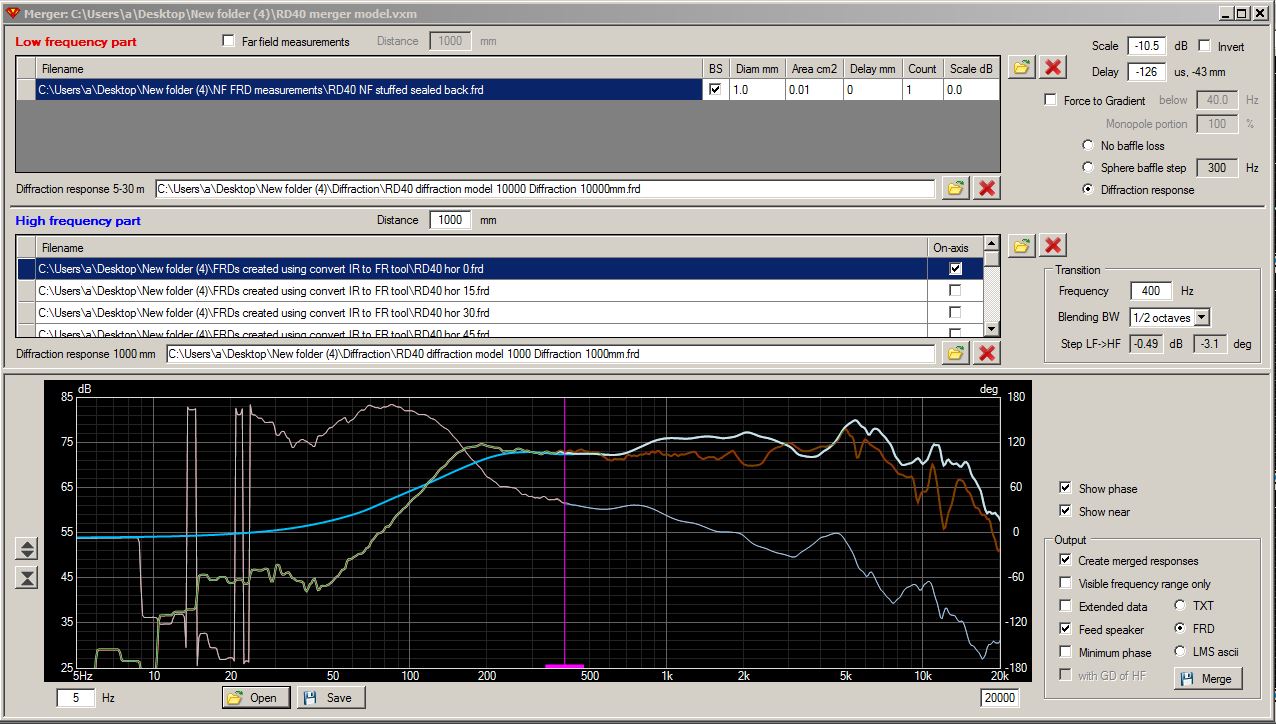Remove low frequency file with red X
The image size is (1276, 724).
point(1052,67)
